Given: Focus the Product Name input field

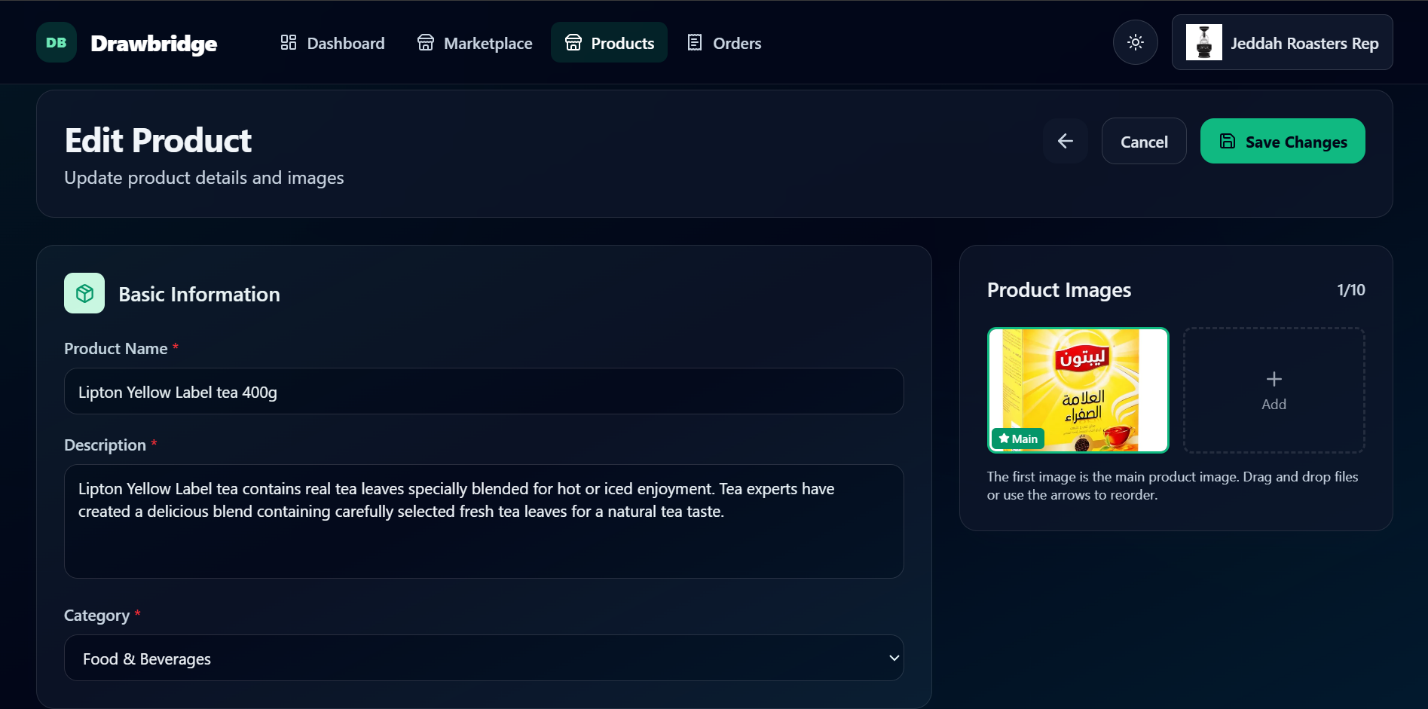Looking at the screenshot, I should click(484, 392).
